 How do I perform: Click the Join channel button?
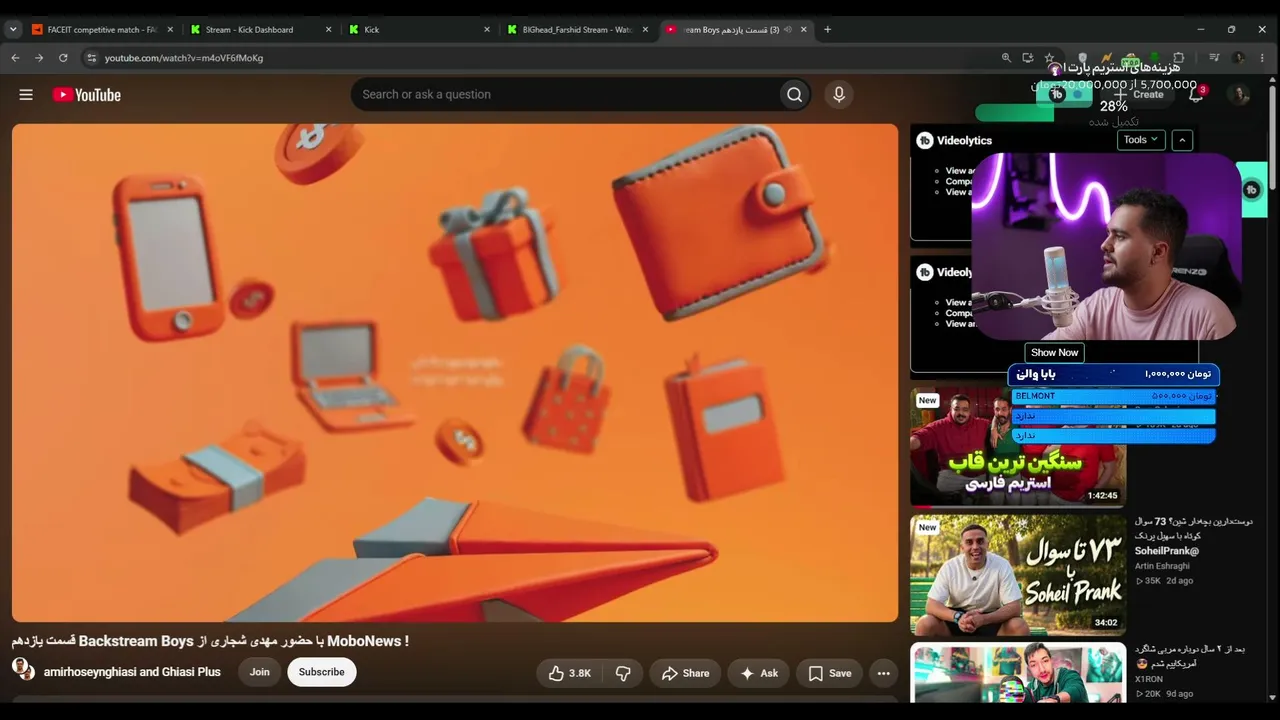click(260, 672)
